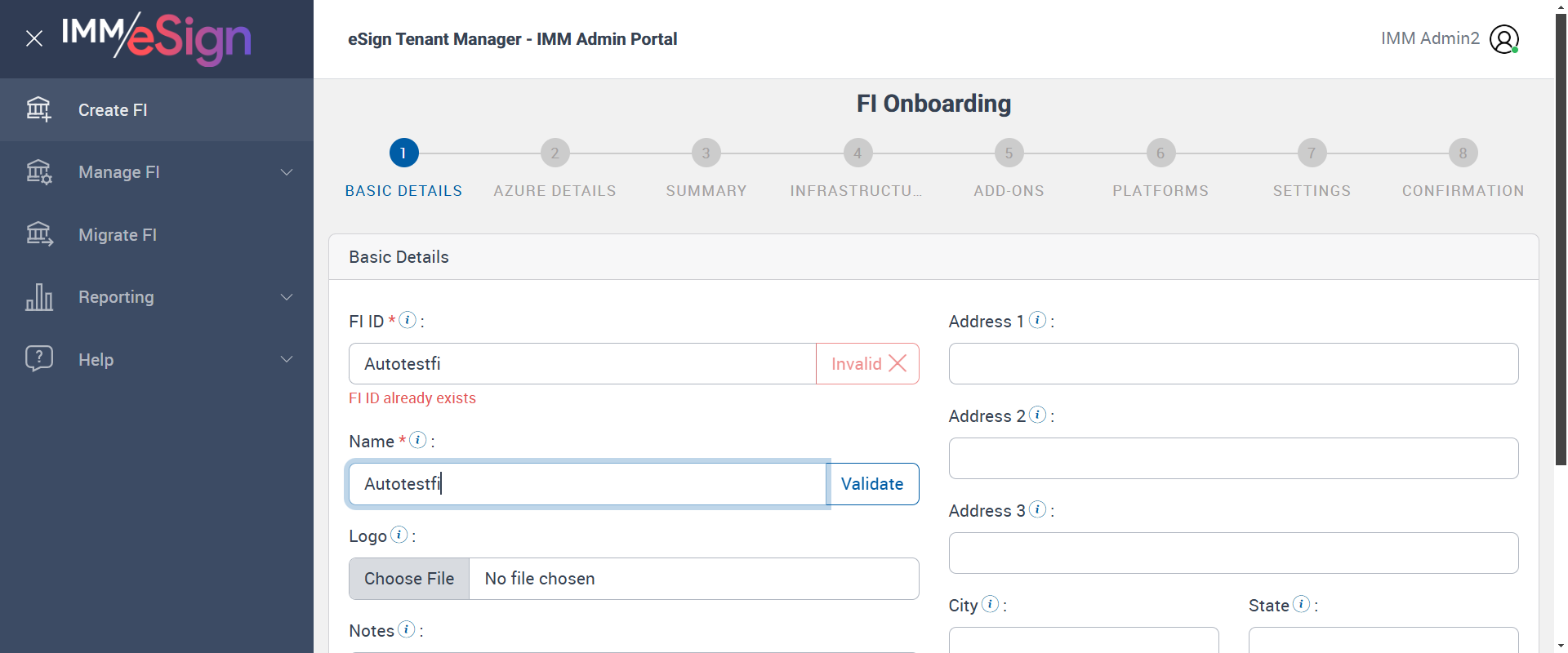The height and width of the screenshot is (653, 1568).
Task: Click the State field info icon
Action: pyautogui.click(x=1302, y=604)
